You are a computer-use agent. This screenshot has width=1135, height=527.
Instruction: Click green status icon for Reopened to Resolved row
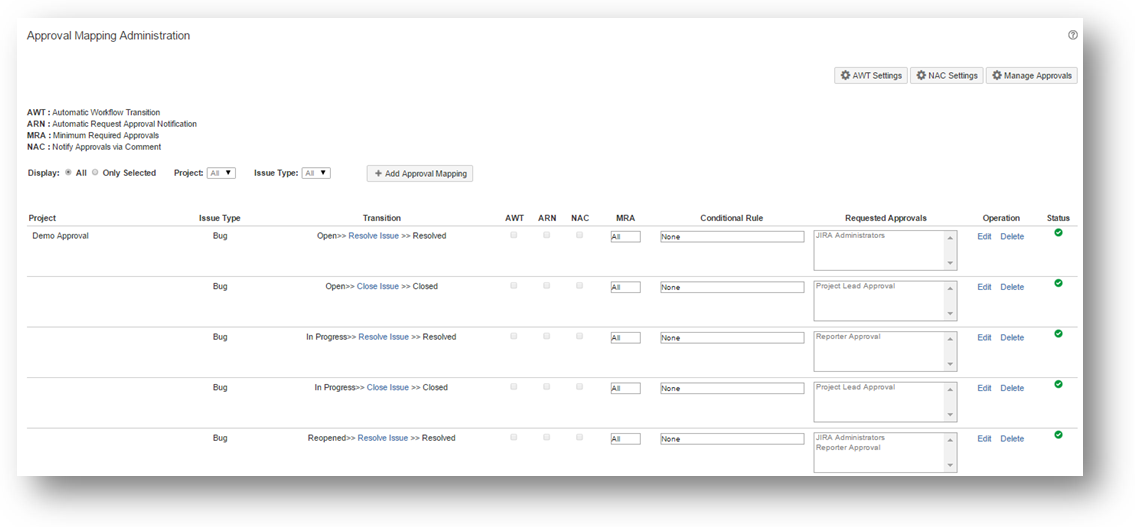[x=1058, y=435]
